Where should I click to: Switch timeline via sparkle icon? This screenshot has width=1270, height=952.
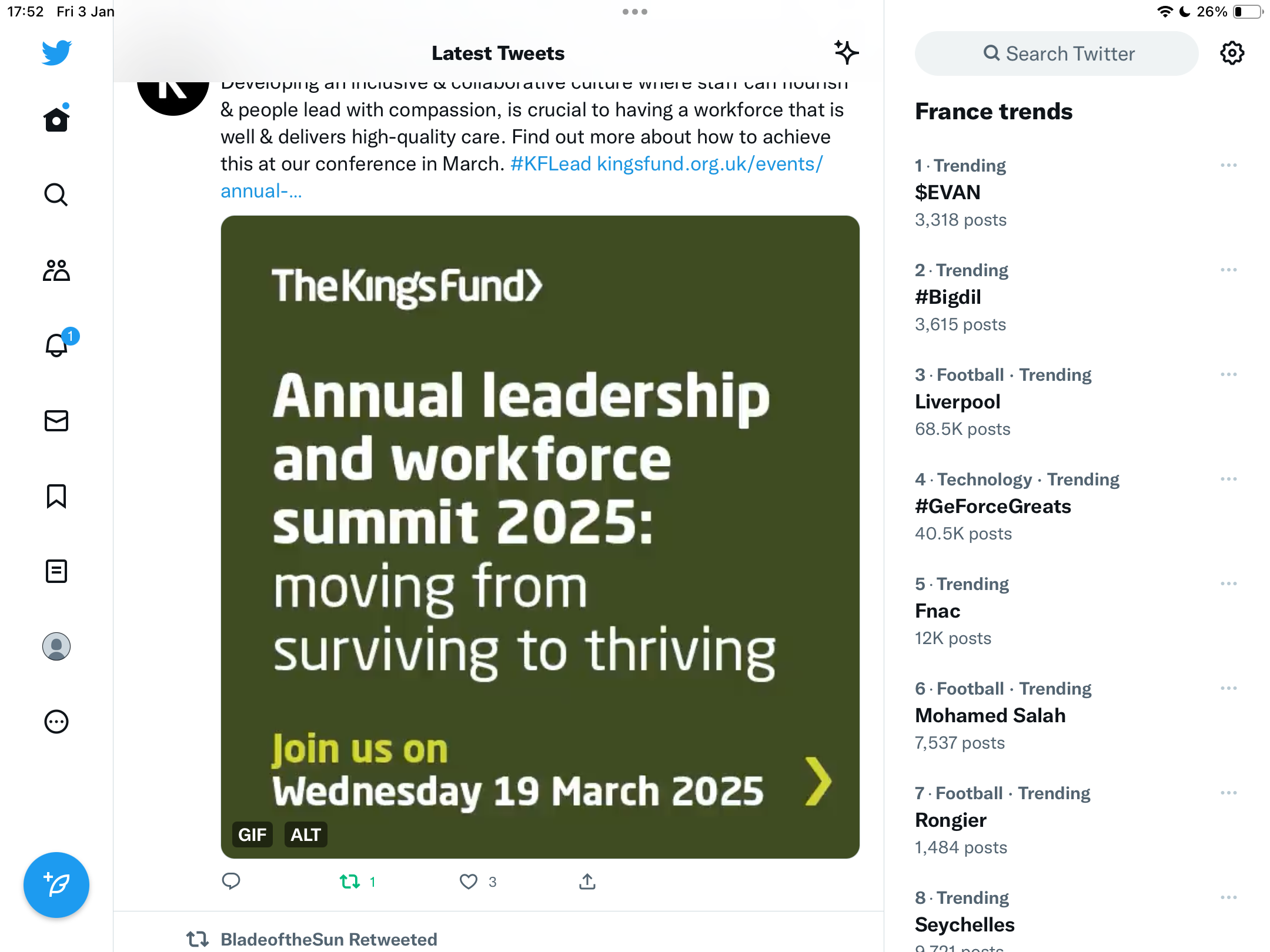coord(846,53)
